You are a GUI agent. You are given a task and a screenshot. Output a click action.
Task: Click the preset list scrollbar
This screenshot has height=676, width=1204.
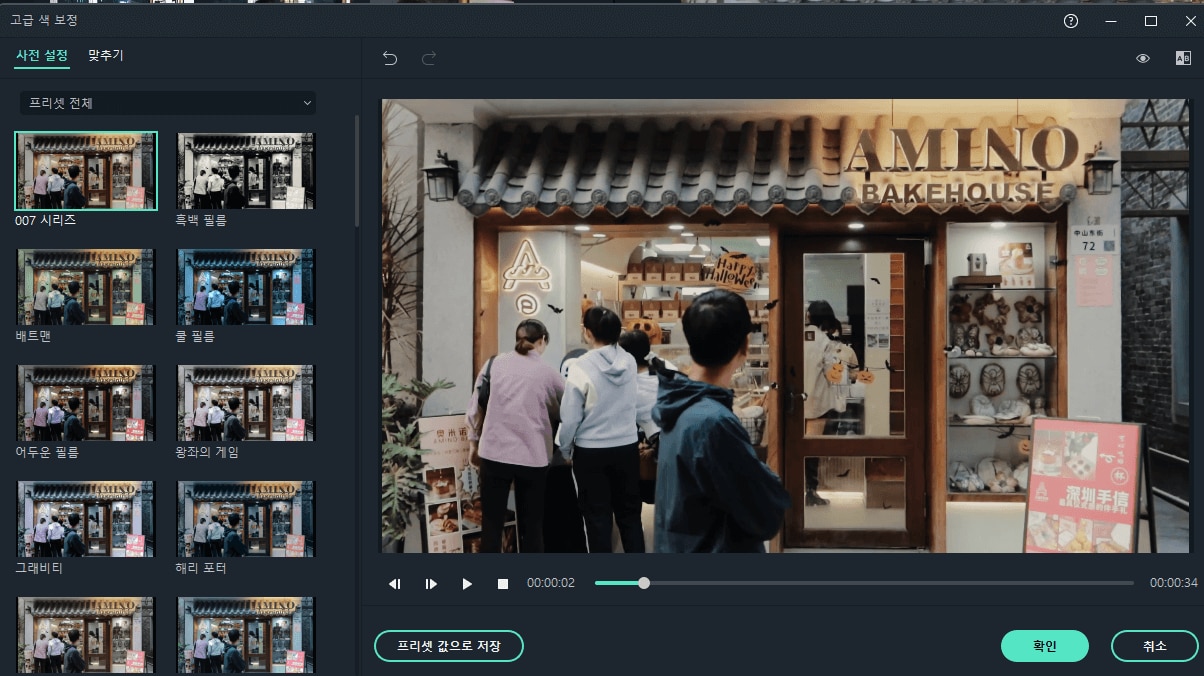tap(358, 170)
